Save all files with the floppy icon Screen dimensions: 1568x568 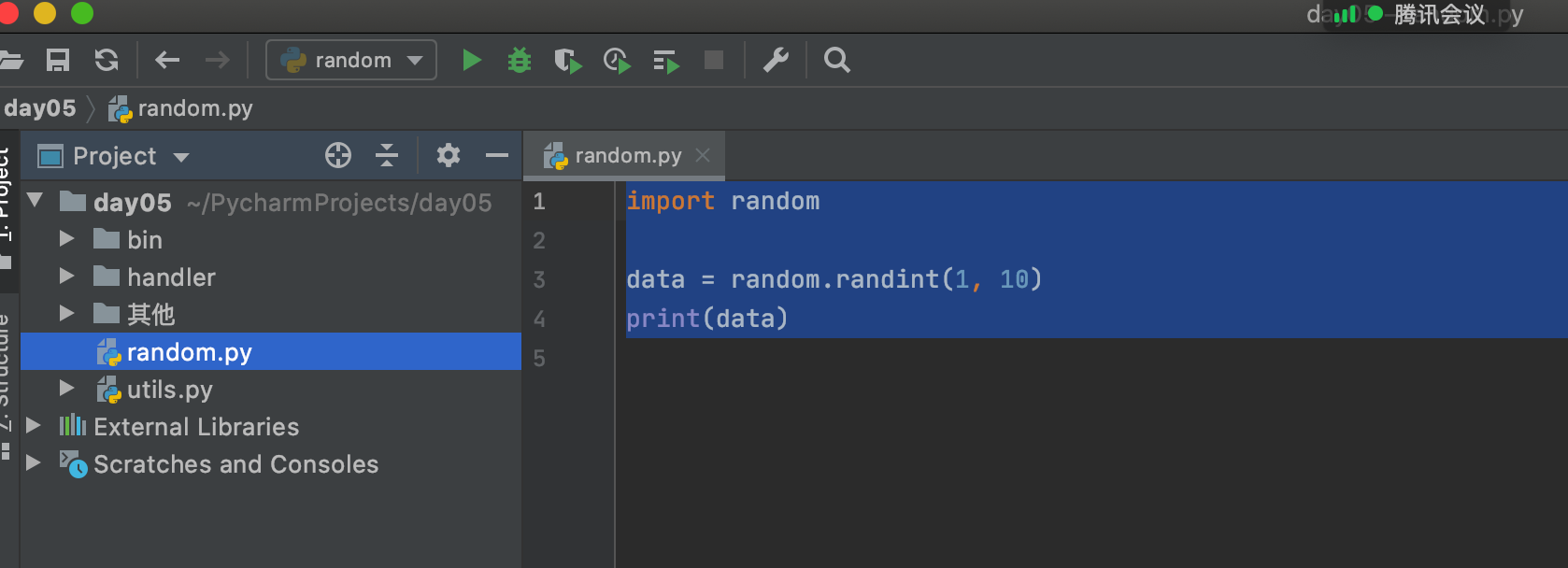[58, 61]
